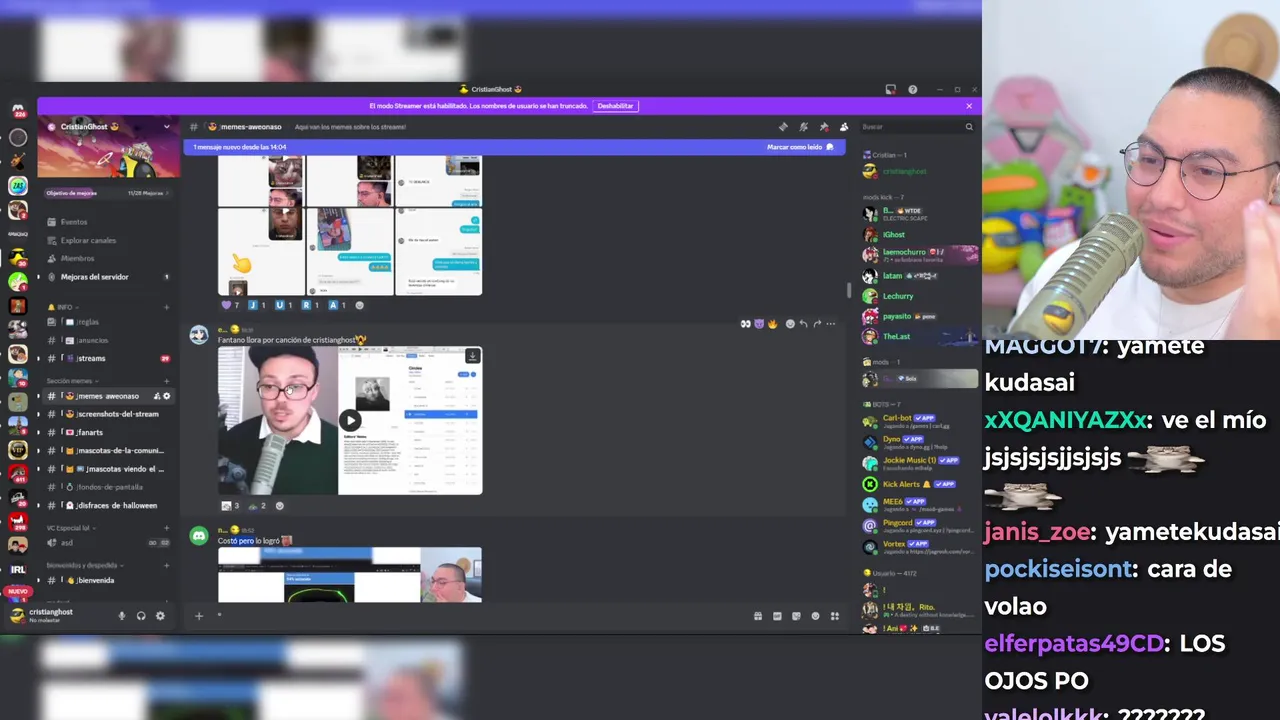Screen dimensions: 1280x720
Task: Add channel plus next to INFO
Action: pos(166,307)
